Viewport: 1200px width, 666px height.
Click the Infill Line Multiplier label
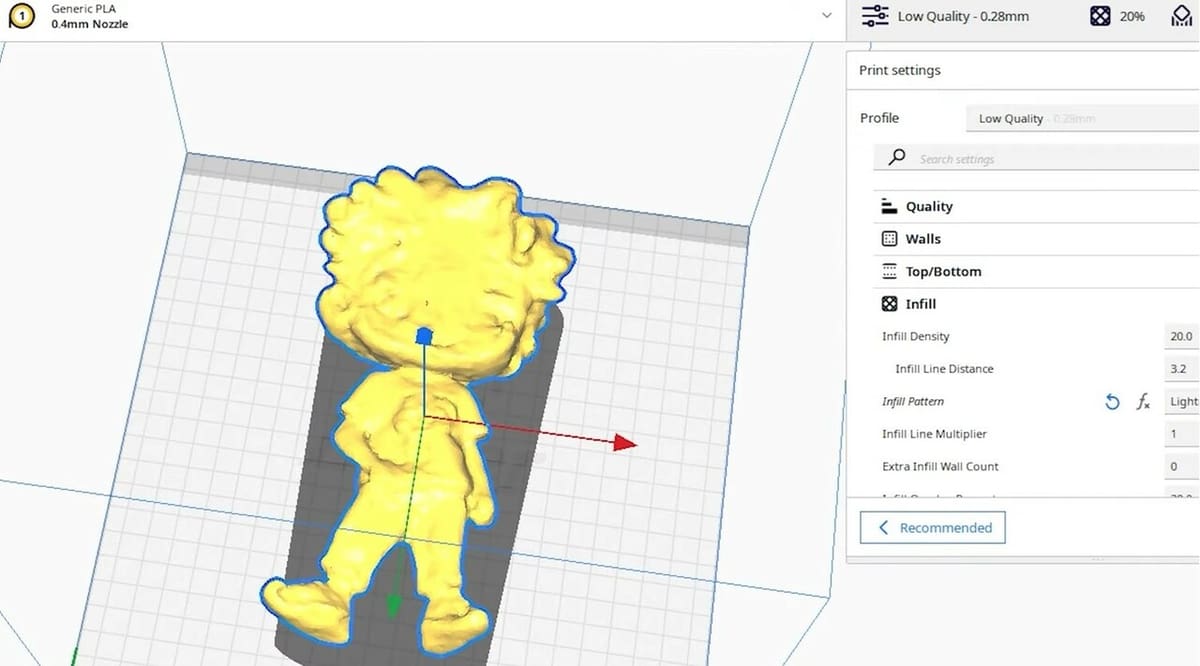tap(934, 434)
